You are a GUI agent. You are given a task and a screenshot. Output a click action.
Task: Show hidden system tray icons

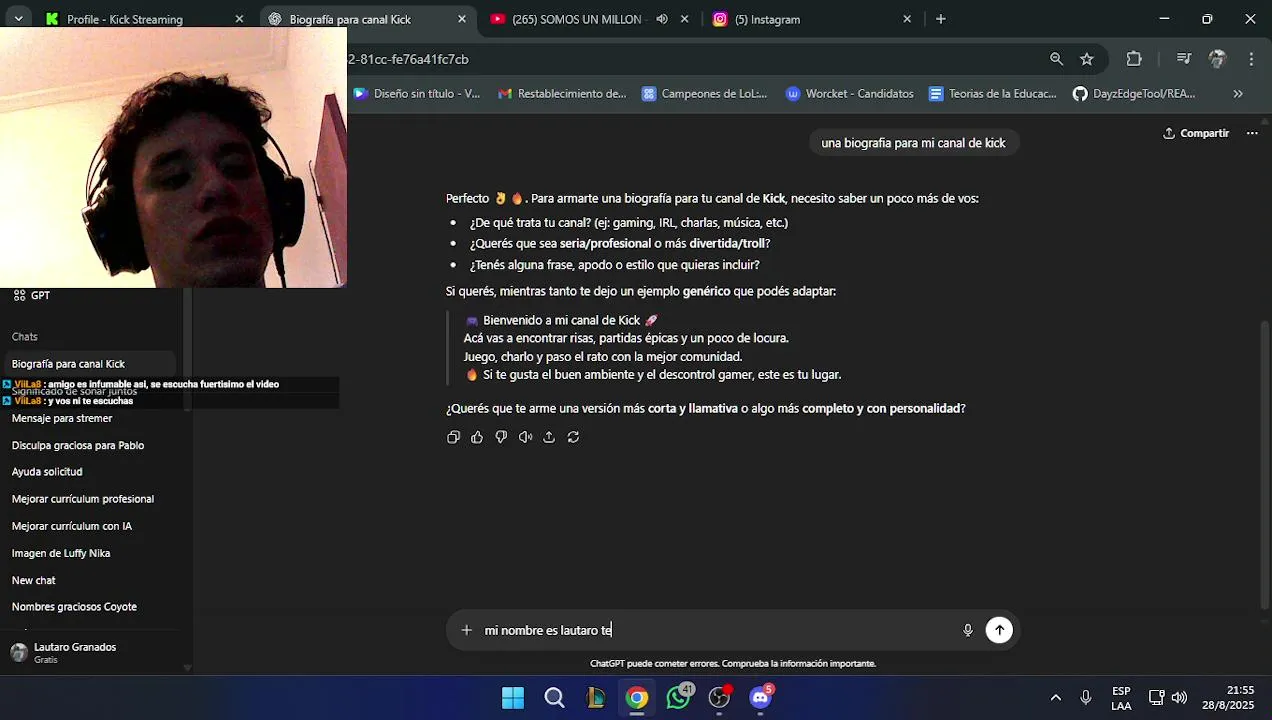[x=1055, y=698]
